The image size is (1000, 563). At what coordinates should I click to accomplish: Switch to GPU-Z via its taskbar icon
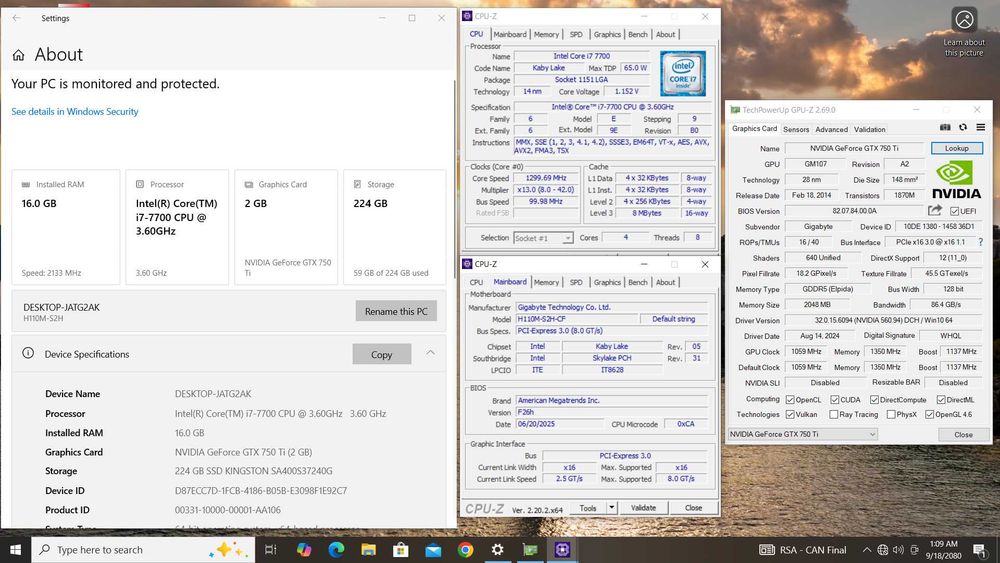(x=530, y=550)
